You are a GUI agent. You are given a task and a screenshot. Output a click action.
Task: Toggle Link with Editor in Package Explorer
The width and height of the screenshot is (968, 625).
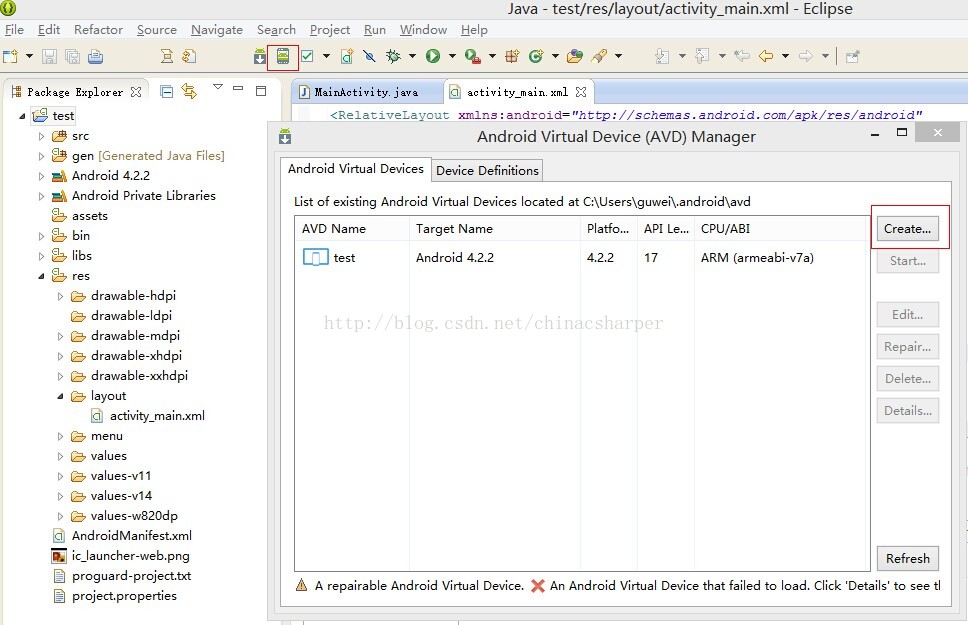click(189, 91)
